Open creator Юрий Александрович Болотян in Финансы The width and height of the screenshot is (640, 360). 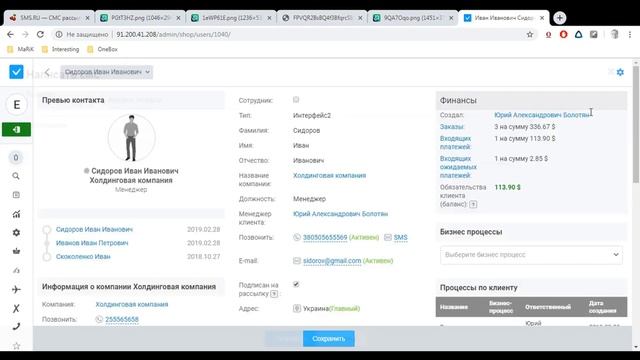coord(542,115)
